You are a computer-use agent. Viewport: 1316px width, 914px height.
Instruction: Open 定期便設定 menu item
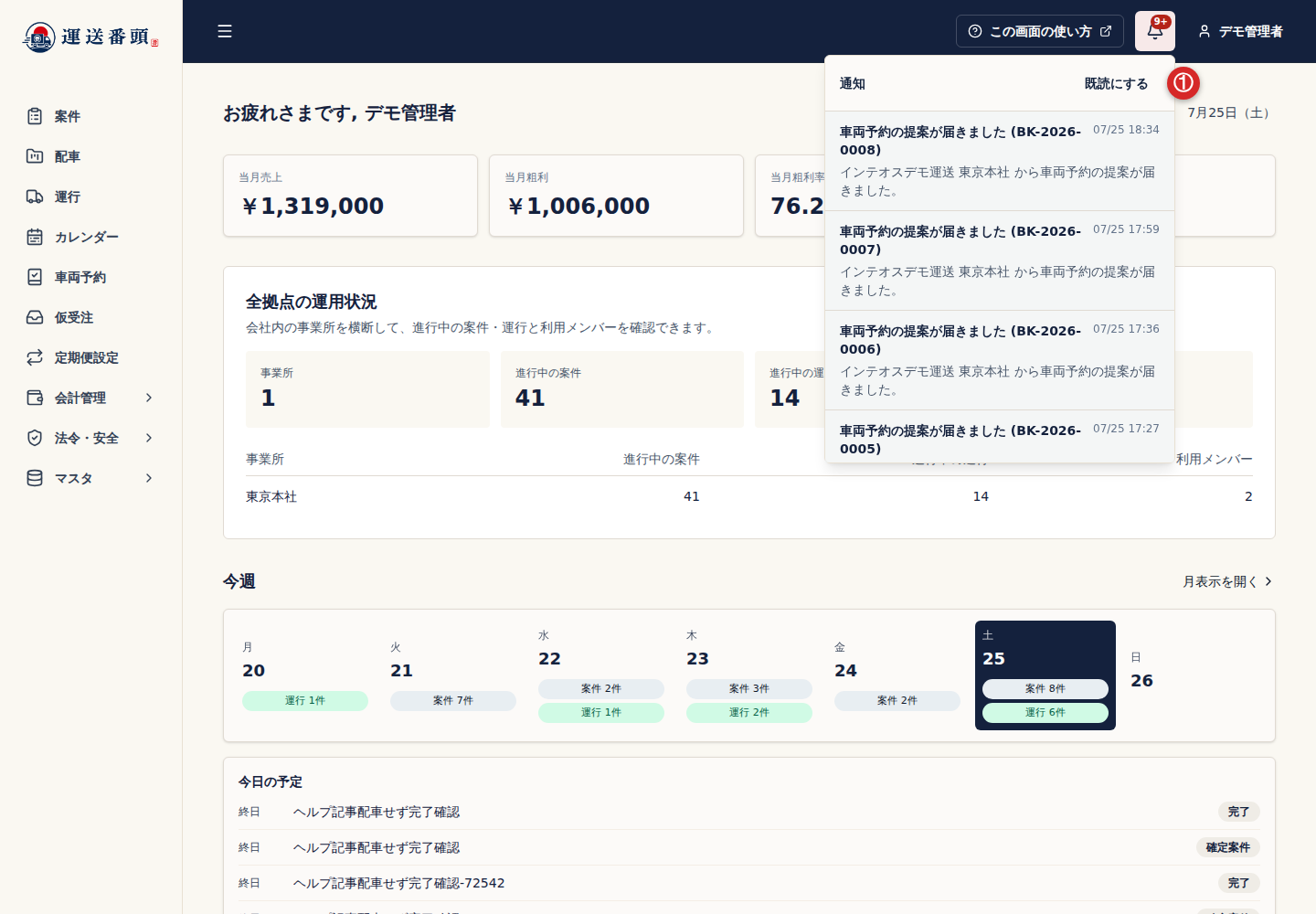[90, 357]
